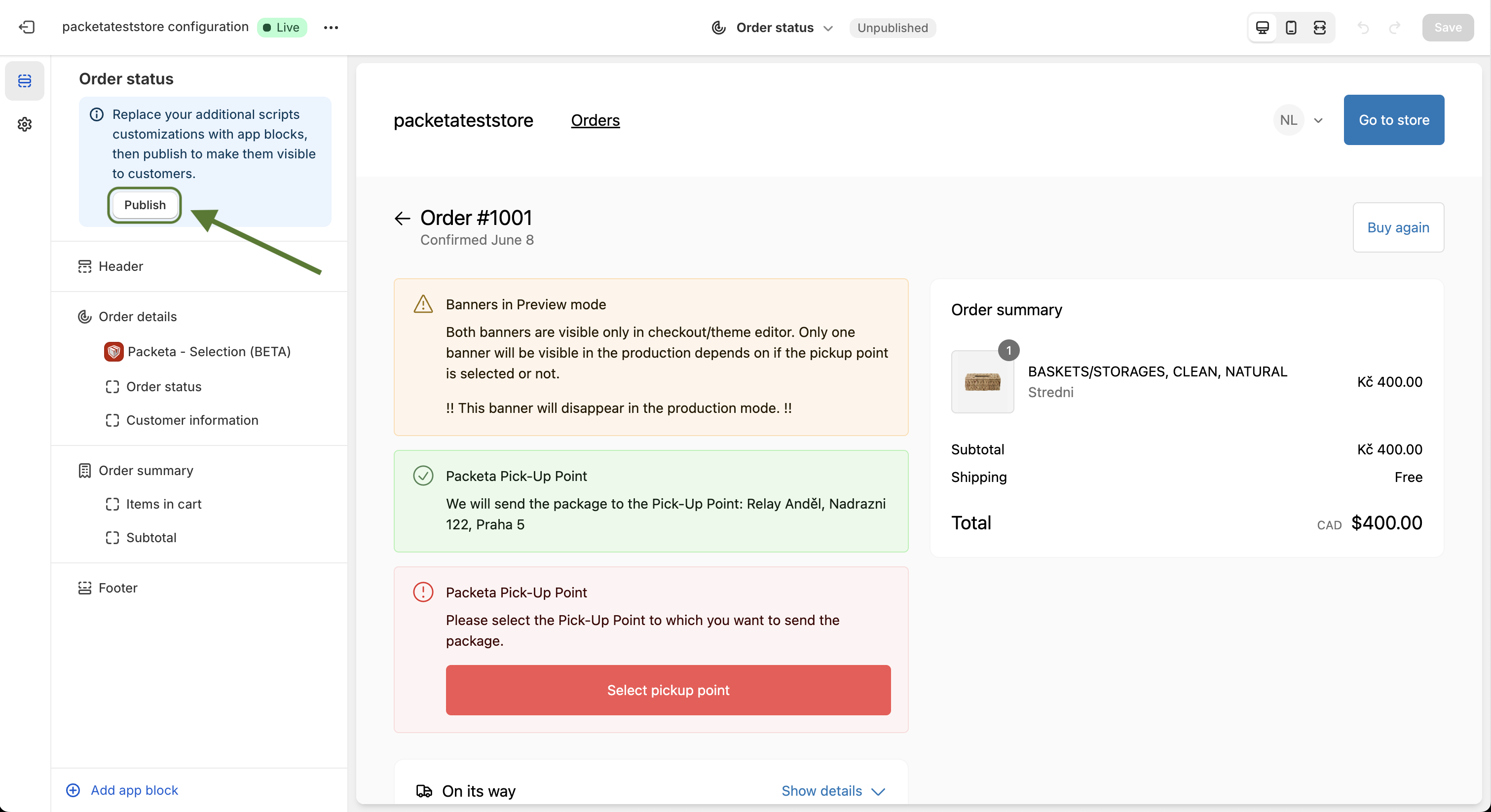Viewport: 1491px width, 812px height.
Task: Toggle fullscreen preview icon
Action: click(1319, 27)
